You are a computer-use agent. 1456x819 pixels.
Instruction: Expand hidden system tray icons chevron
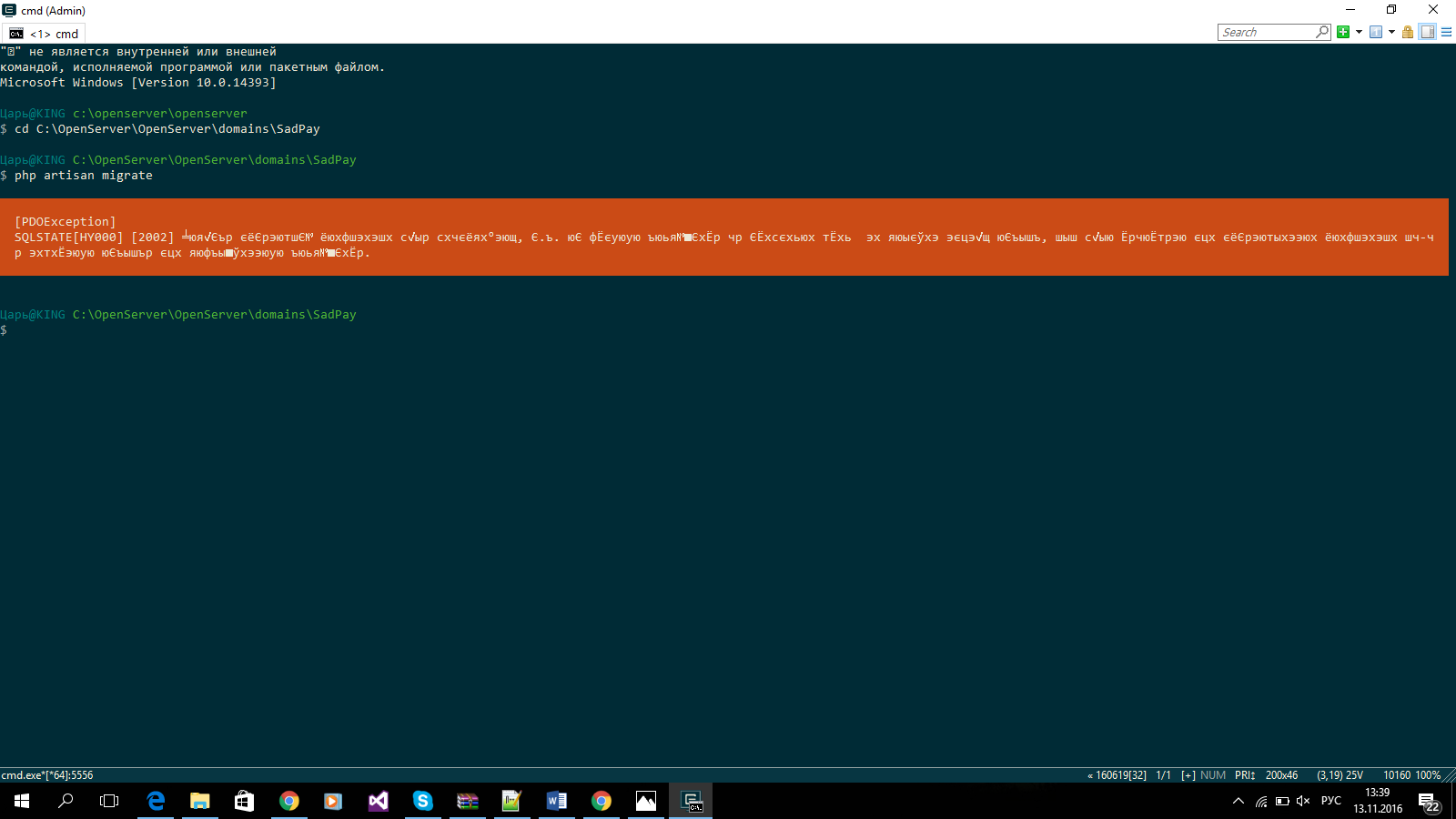point(1238,801)
